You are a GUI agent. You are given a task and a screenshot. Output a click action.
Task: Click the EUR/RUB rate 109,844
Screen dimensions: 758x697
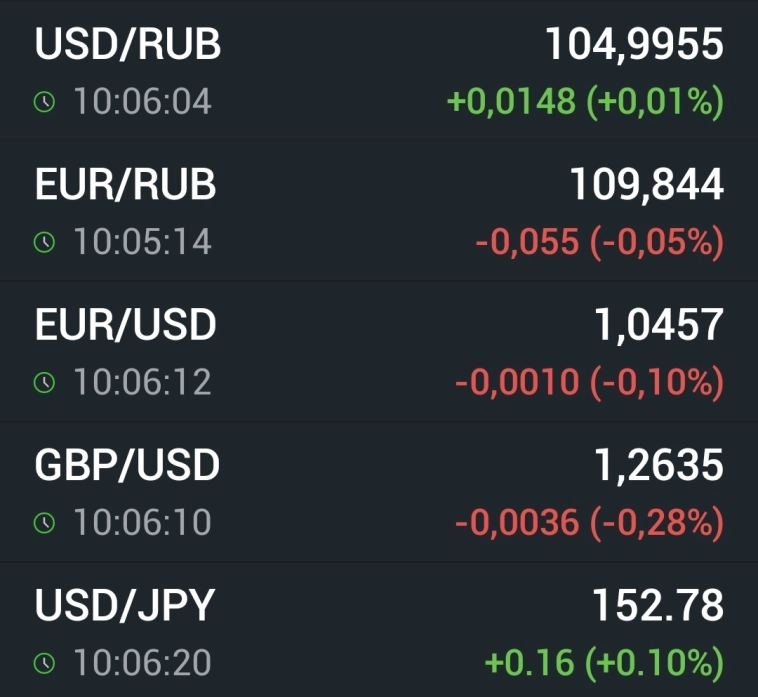(646, 185)
